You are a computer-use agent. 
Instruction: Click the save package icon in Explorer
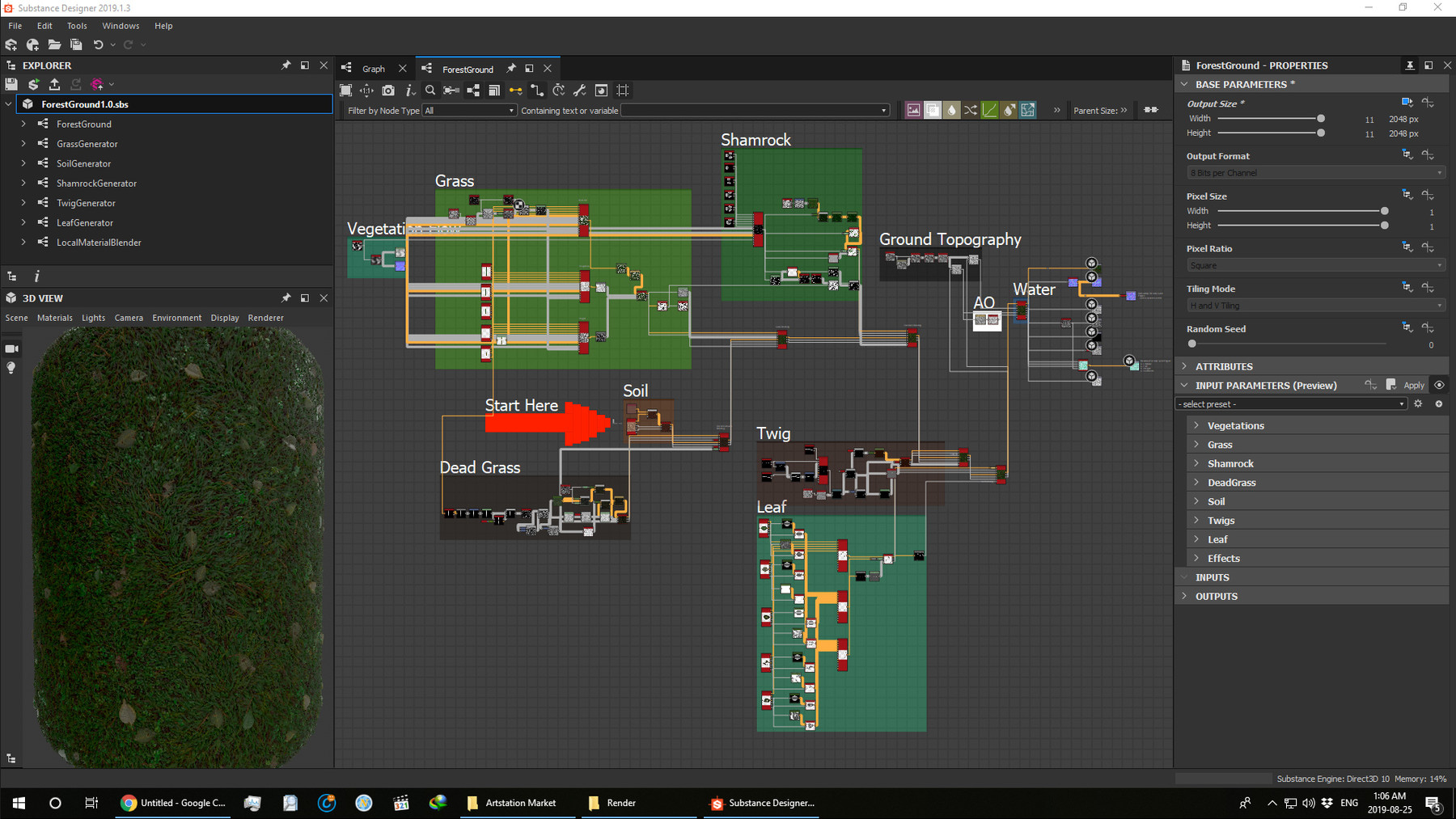coord(11,84)
